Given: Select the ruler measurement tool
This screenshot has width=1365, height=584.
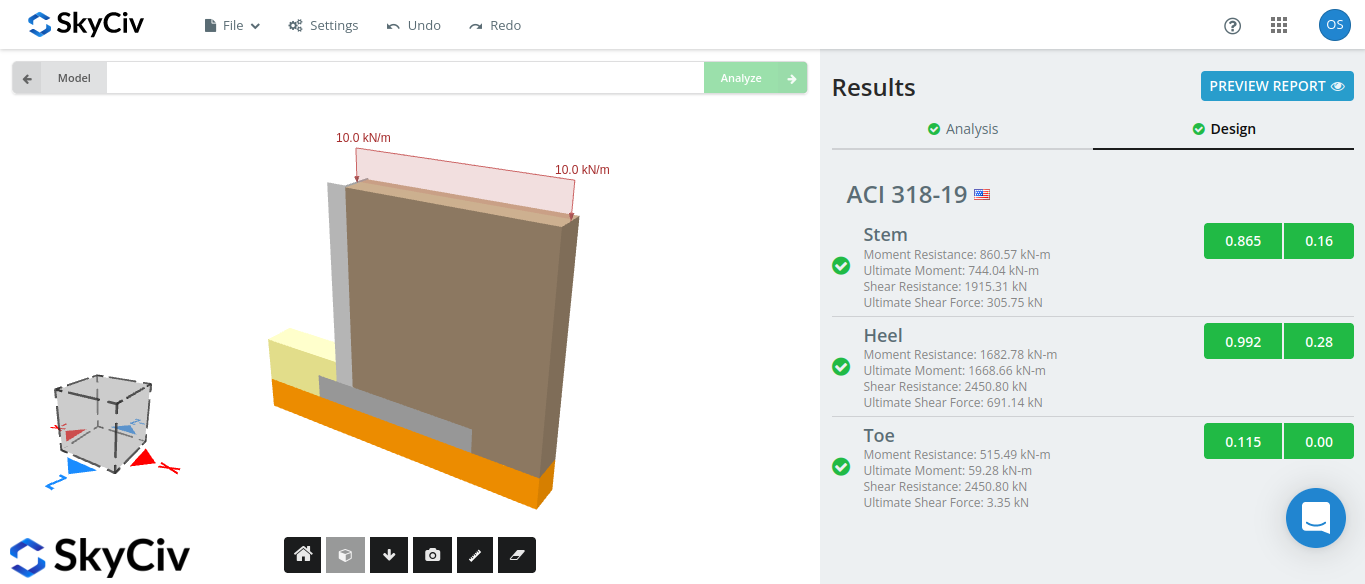Looking at the screenshot, I should click(475, 555).
